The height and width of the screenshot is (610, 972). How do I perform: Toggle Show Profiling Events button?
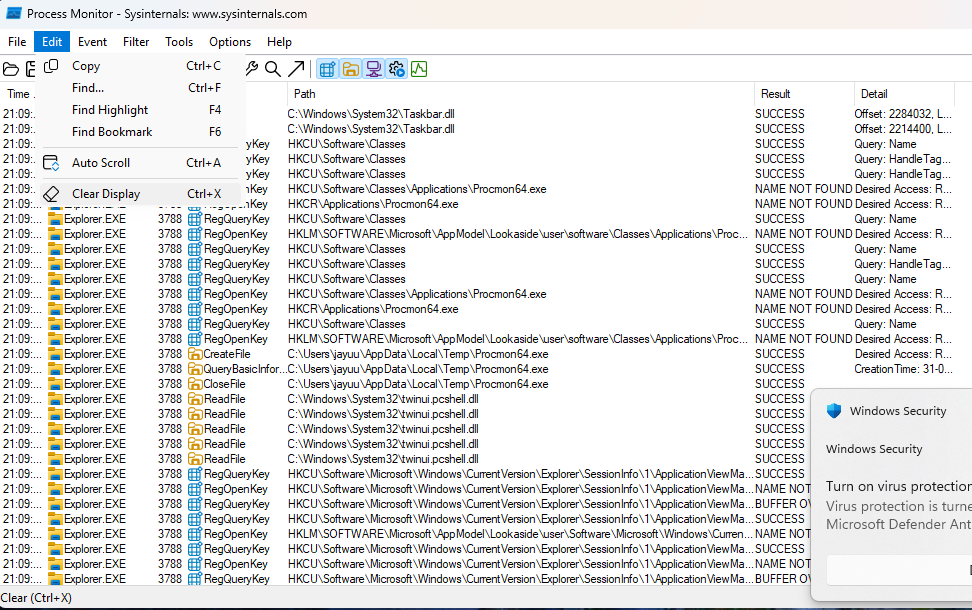(x=419, y=69)
